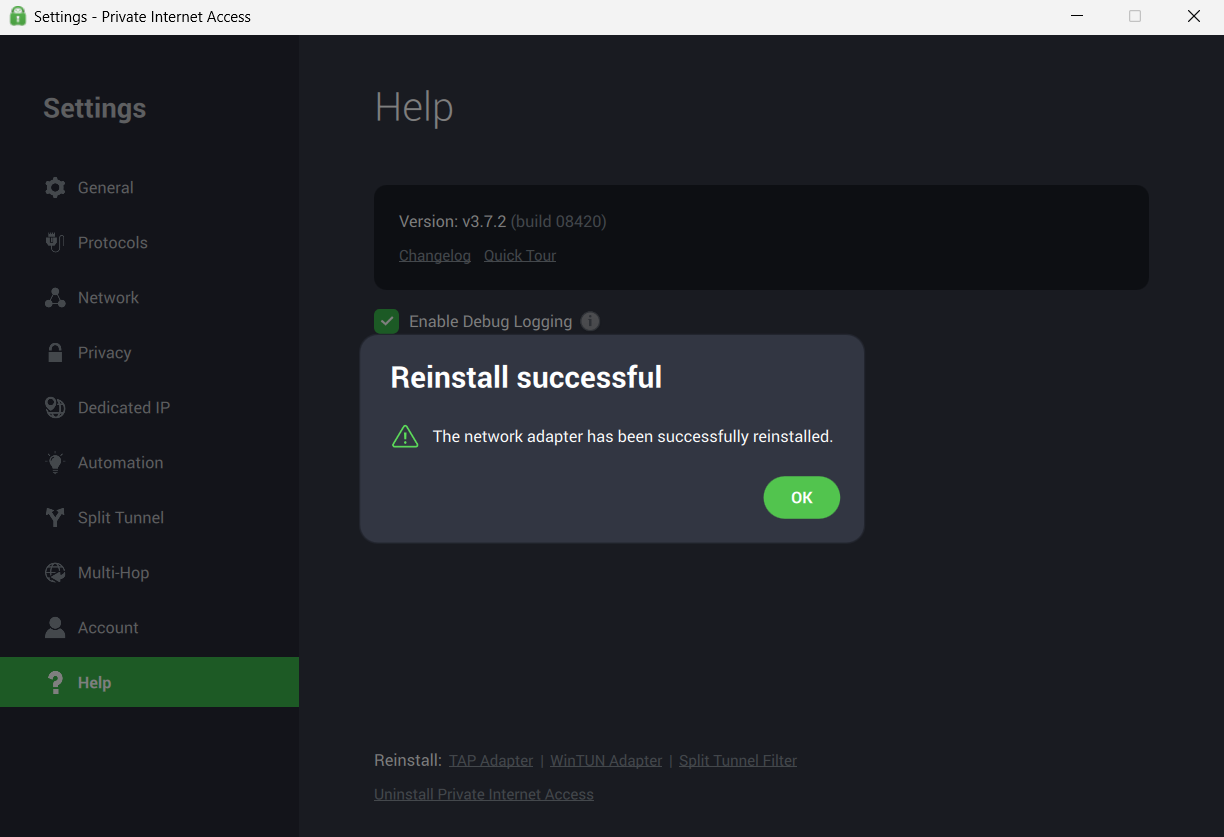This screenshot has height=837, width=1224.
Task: Confirm the dialog with OK
Action: click(801, 498)
